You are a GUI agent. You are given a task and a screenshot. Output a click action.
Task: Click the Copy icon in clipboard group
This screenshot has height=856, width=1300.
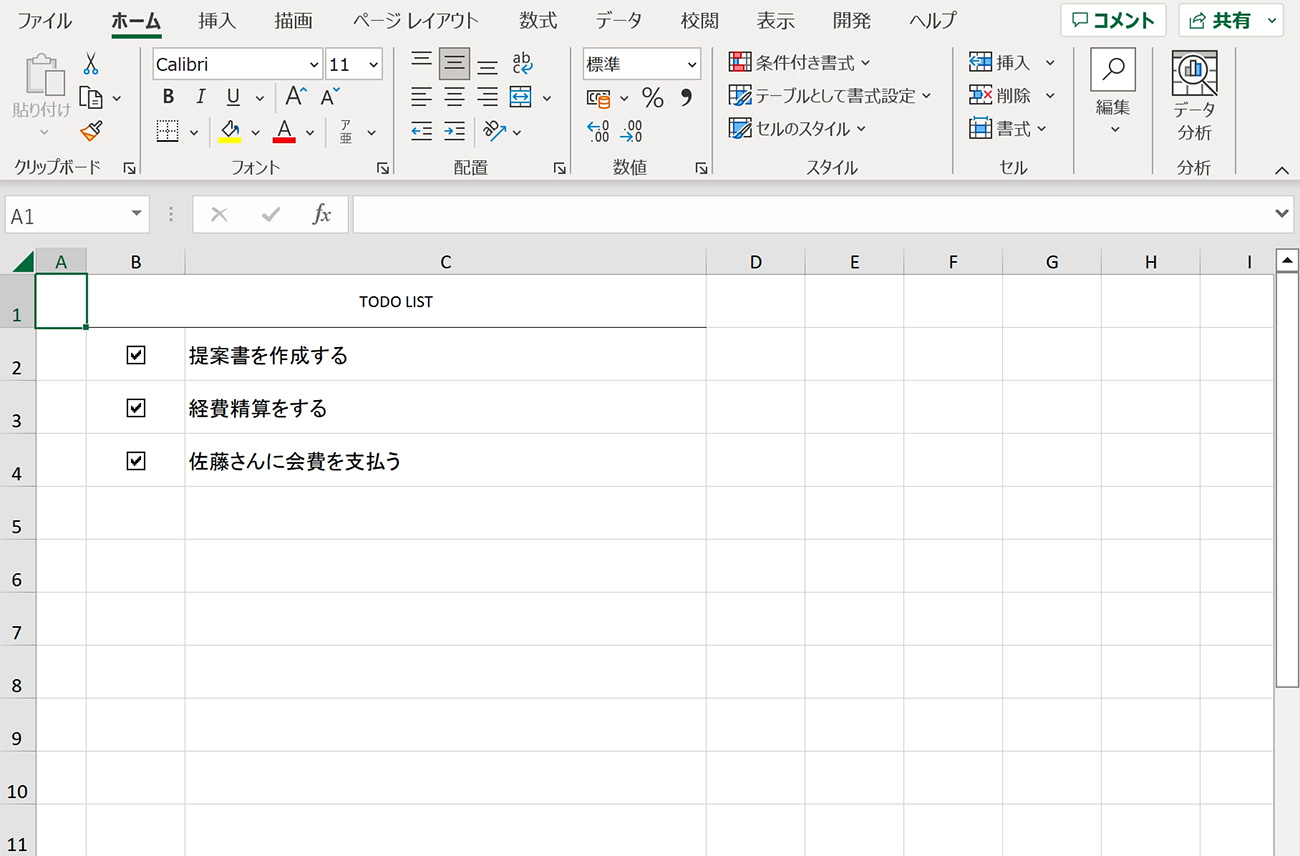coord(91,98)
